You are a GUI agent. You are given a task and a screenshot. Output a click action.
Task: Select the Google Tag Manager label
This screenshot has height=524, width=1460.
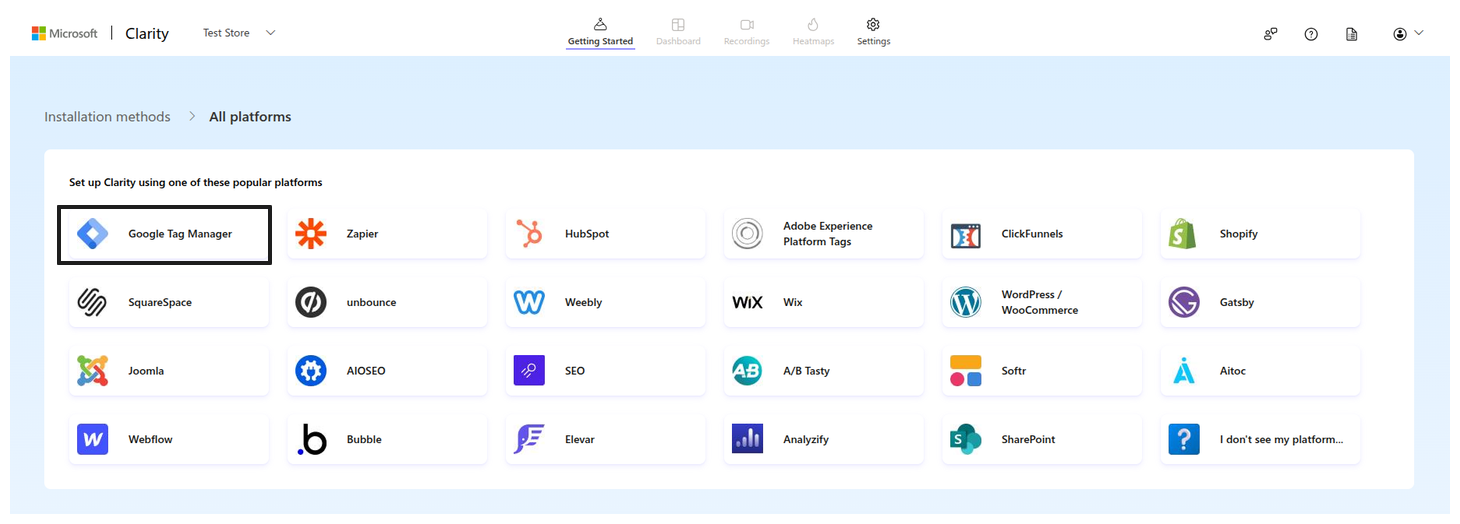coord(180,234)
